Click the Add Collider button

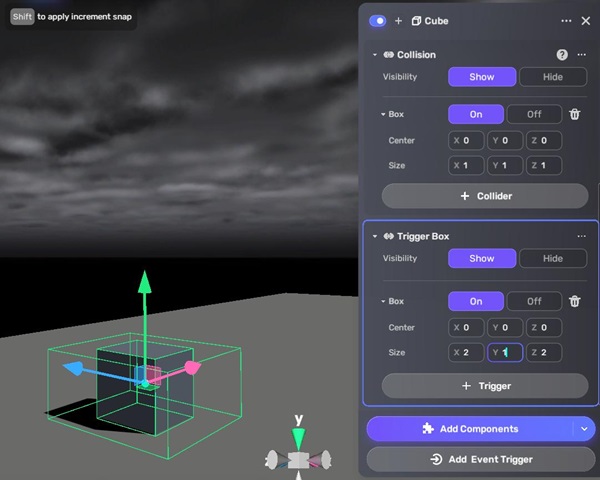485,196
